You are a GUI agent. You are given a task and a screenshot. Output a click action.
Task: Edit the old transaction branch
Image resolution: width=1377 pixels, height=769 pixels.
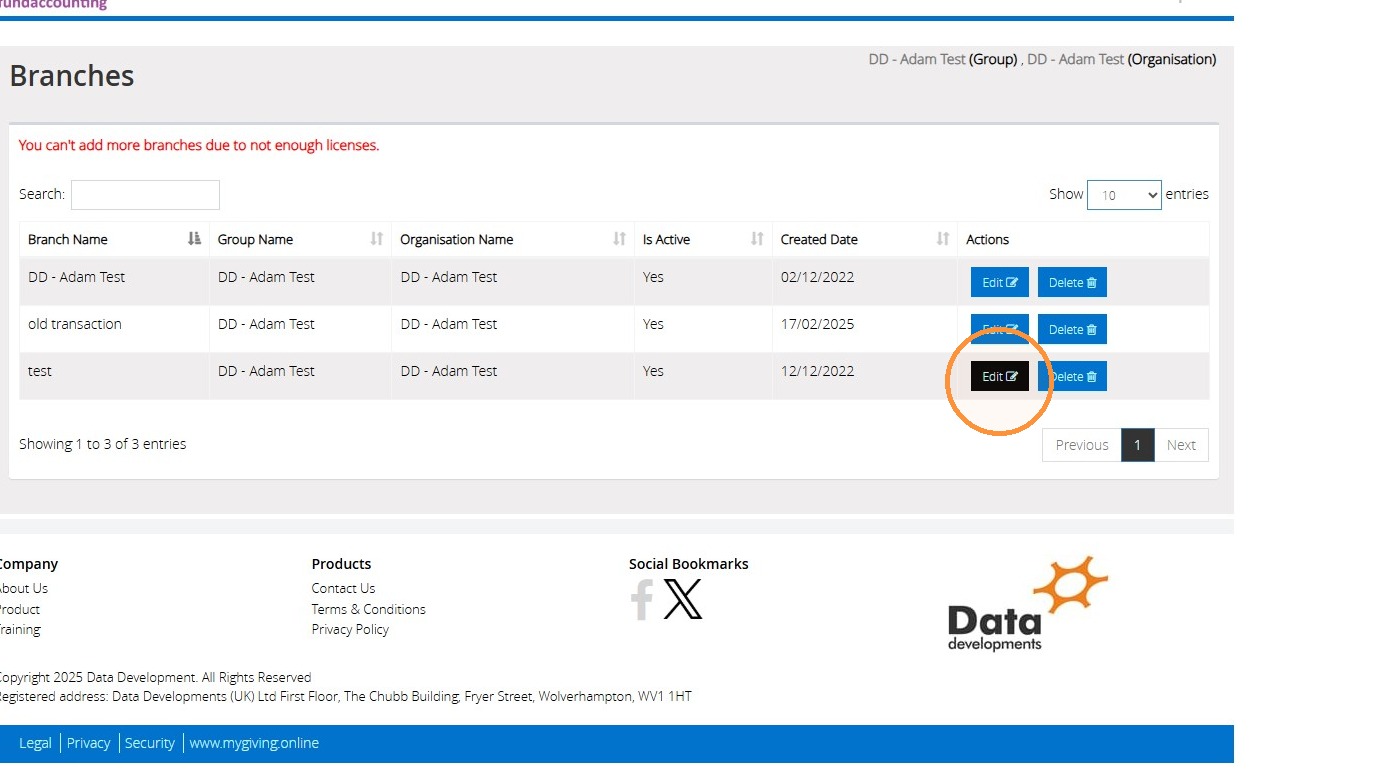pyautogui.click(x=1000, y=329)
